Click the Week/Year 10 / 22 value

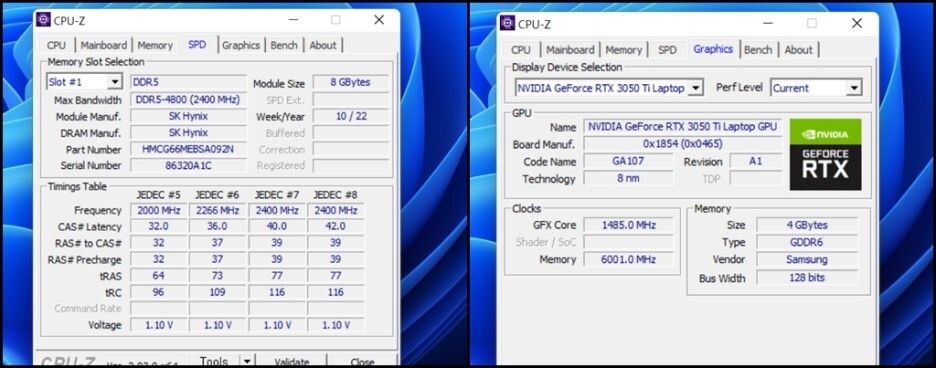351,116
